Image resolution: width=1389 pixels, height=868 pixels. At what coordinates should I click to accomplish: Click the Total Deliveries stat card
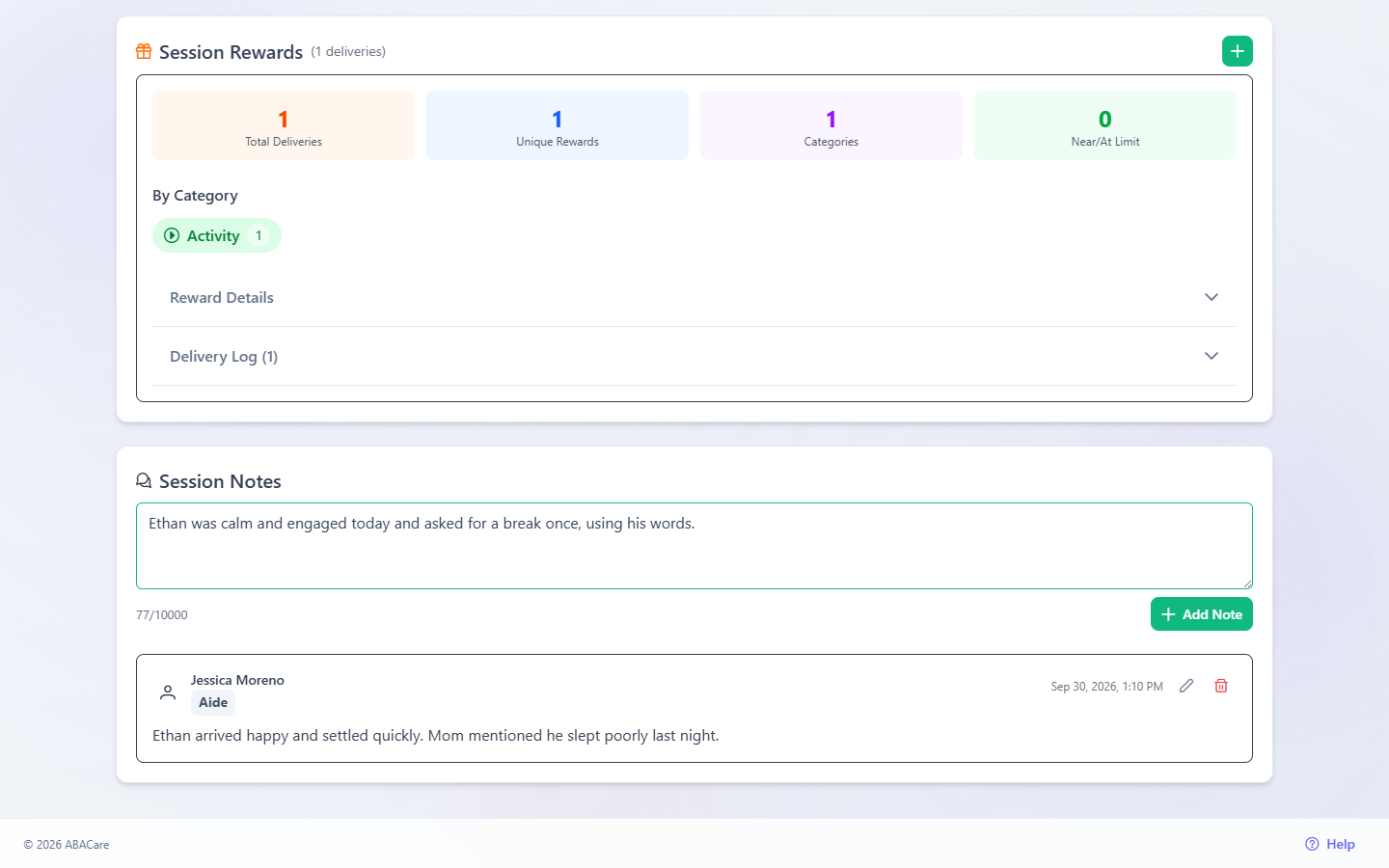coord(284,125)
